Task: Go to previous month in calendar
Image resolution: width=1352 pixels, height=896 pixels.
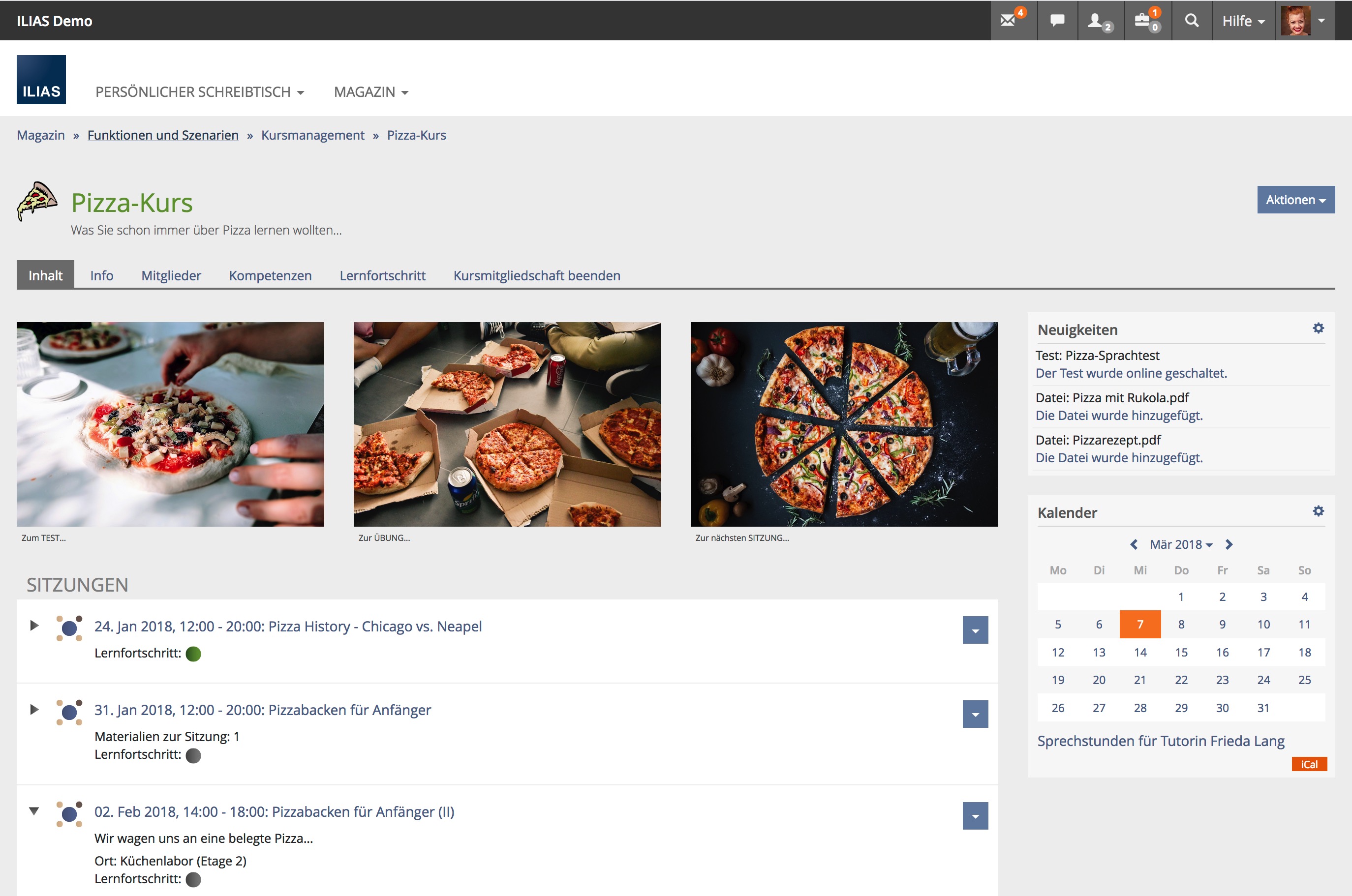Action: pos(1134,544)
